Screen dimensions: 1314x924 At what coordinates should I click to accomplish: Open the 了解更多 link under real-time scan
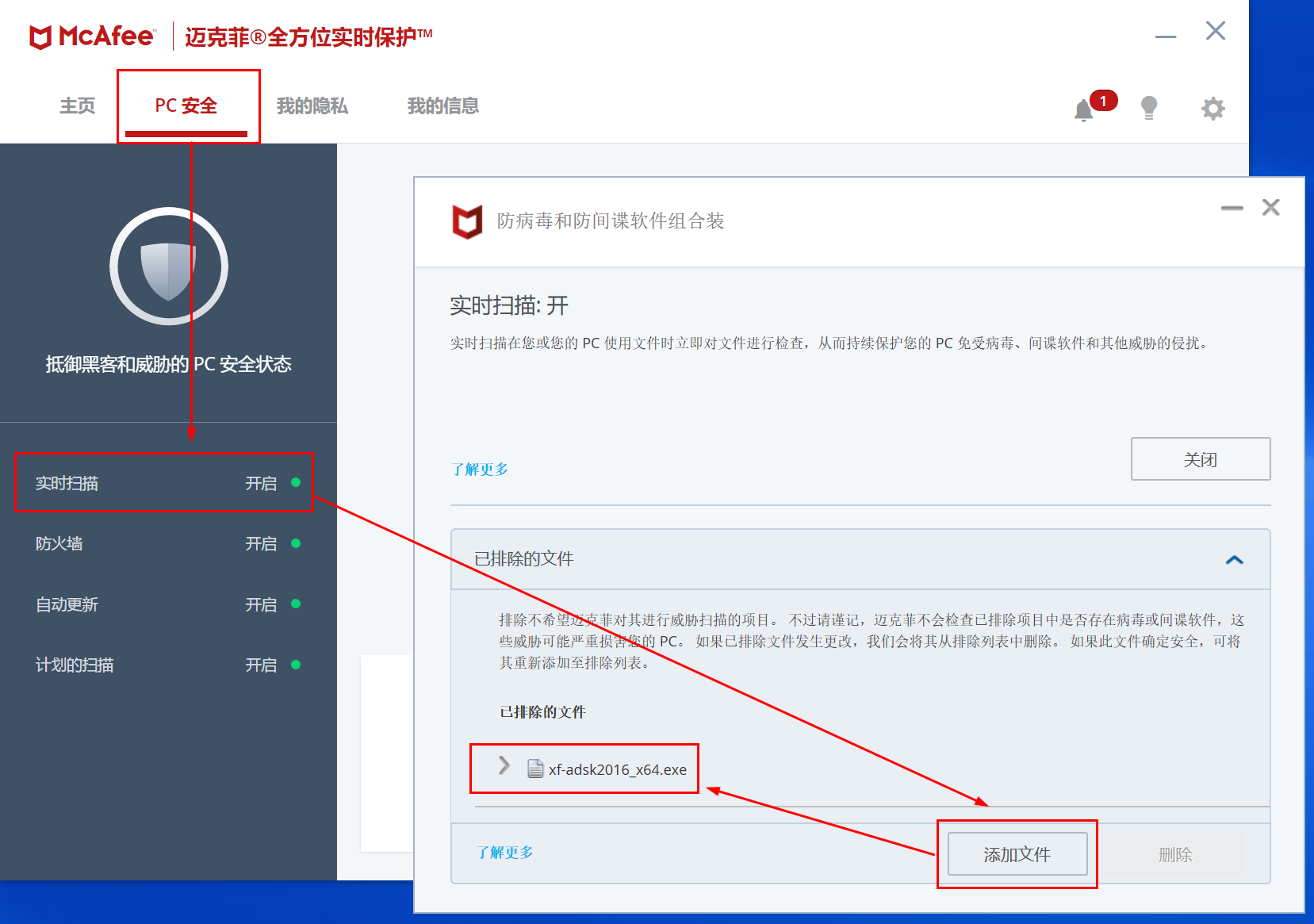[x=480, y=470]
